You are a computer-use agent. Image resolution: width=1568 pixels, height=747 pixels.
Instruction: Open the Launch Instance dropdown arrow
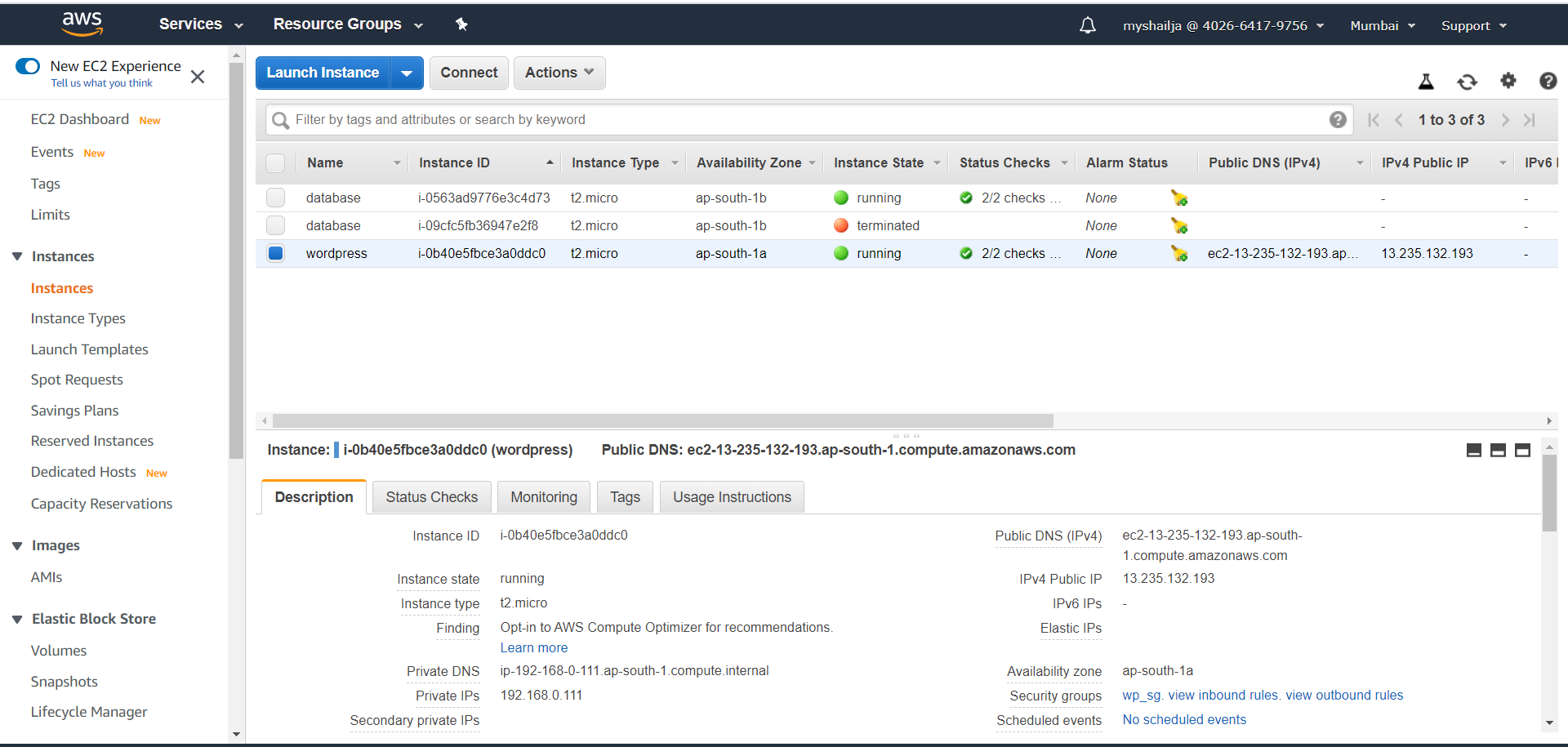(407, 73)
